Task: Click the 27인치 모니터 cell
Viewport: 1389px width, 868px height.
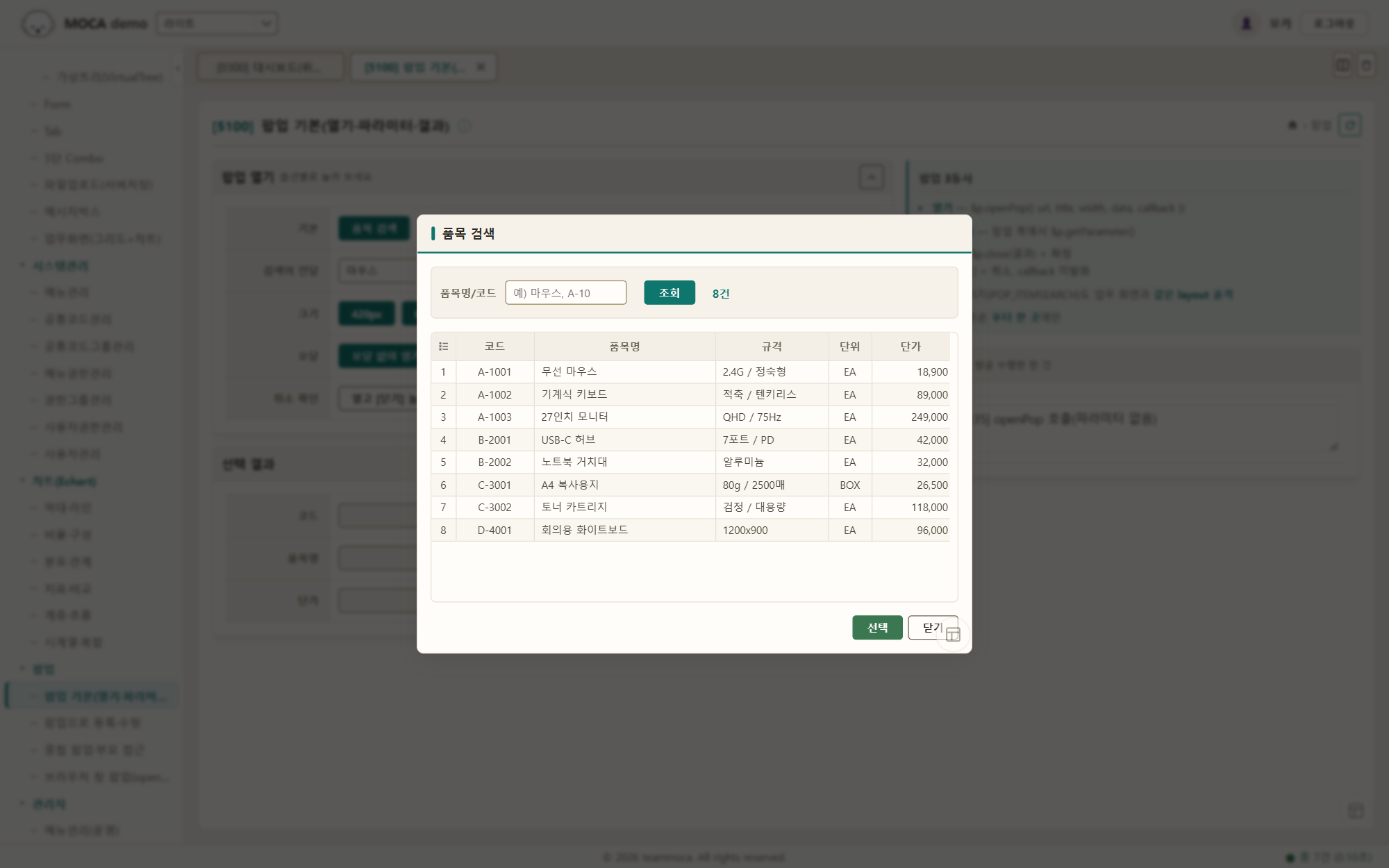Action: (624, 417)
